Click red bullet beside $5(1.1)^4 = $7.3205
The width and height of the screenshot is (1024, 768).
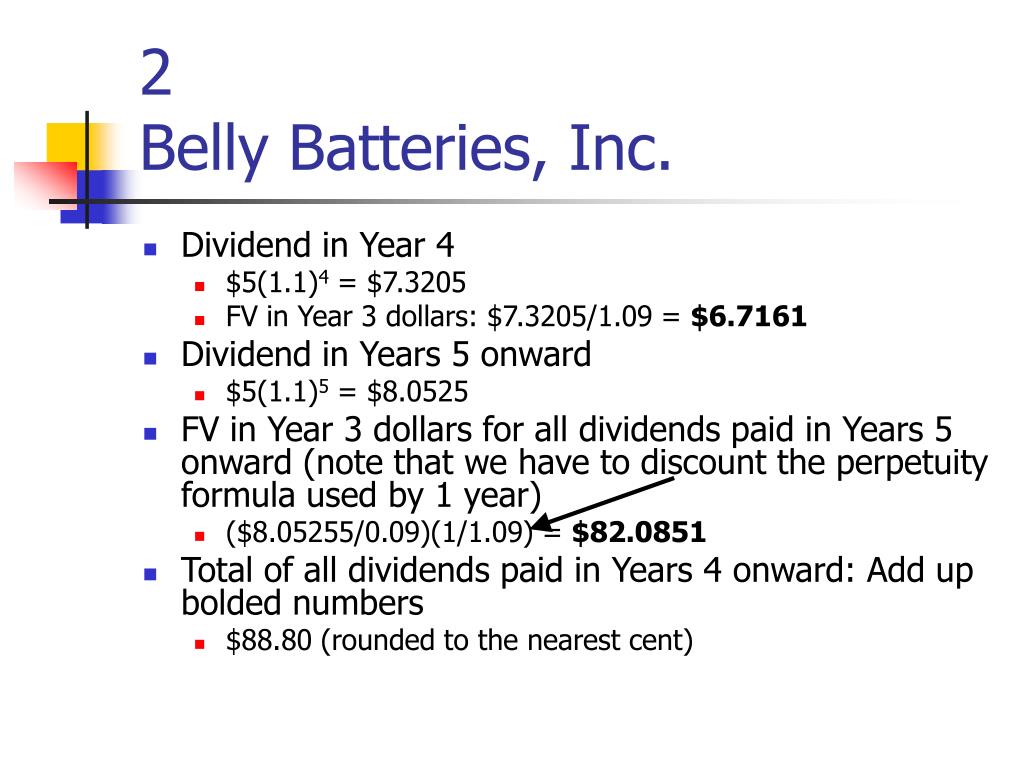200,286
